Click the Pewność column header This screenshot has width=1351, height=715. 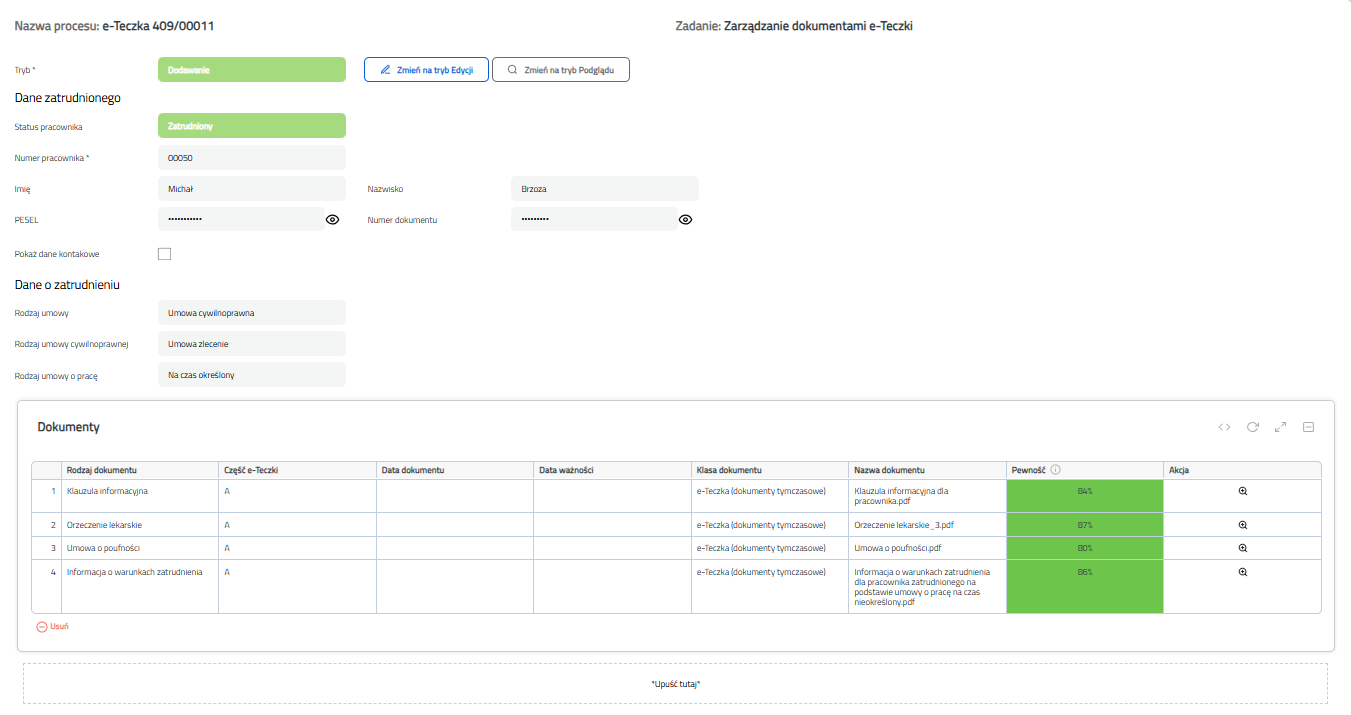coord(1085,470)
